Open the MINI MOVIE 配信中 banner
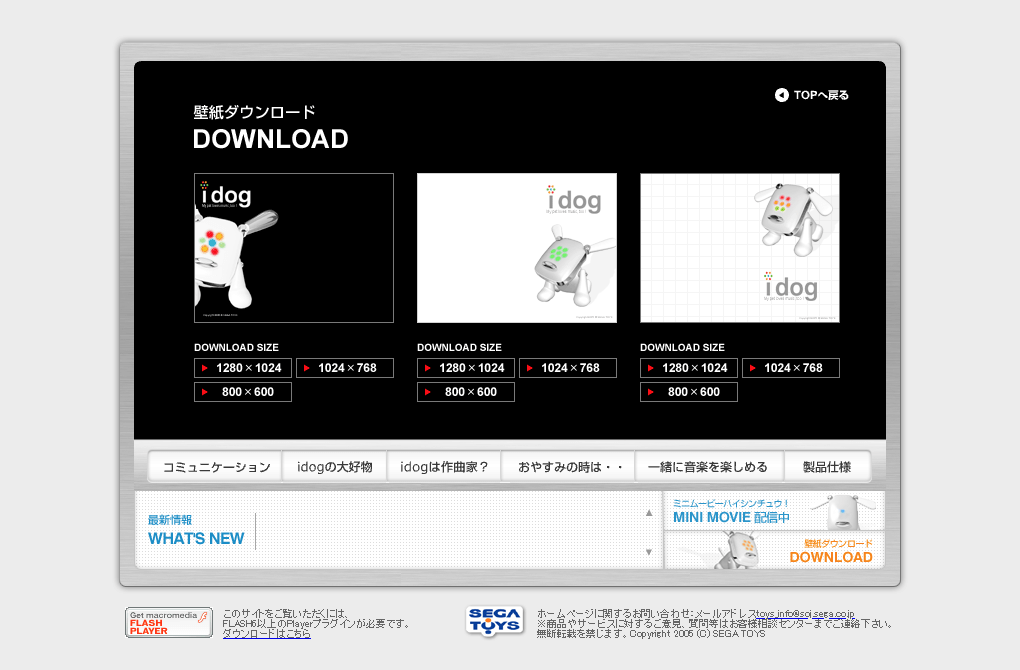 [x=774, y=511]
